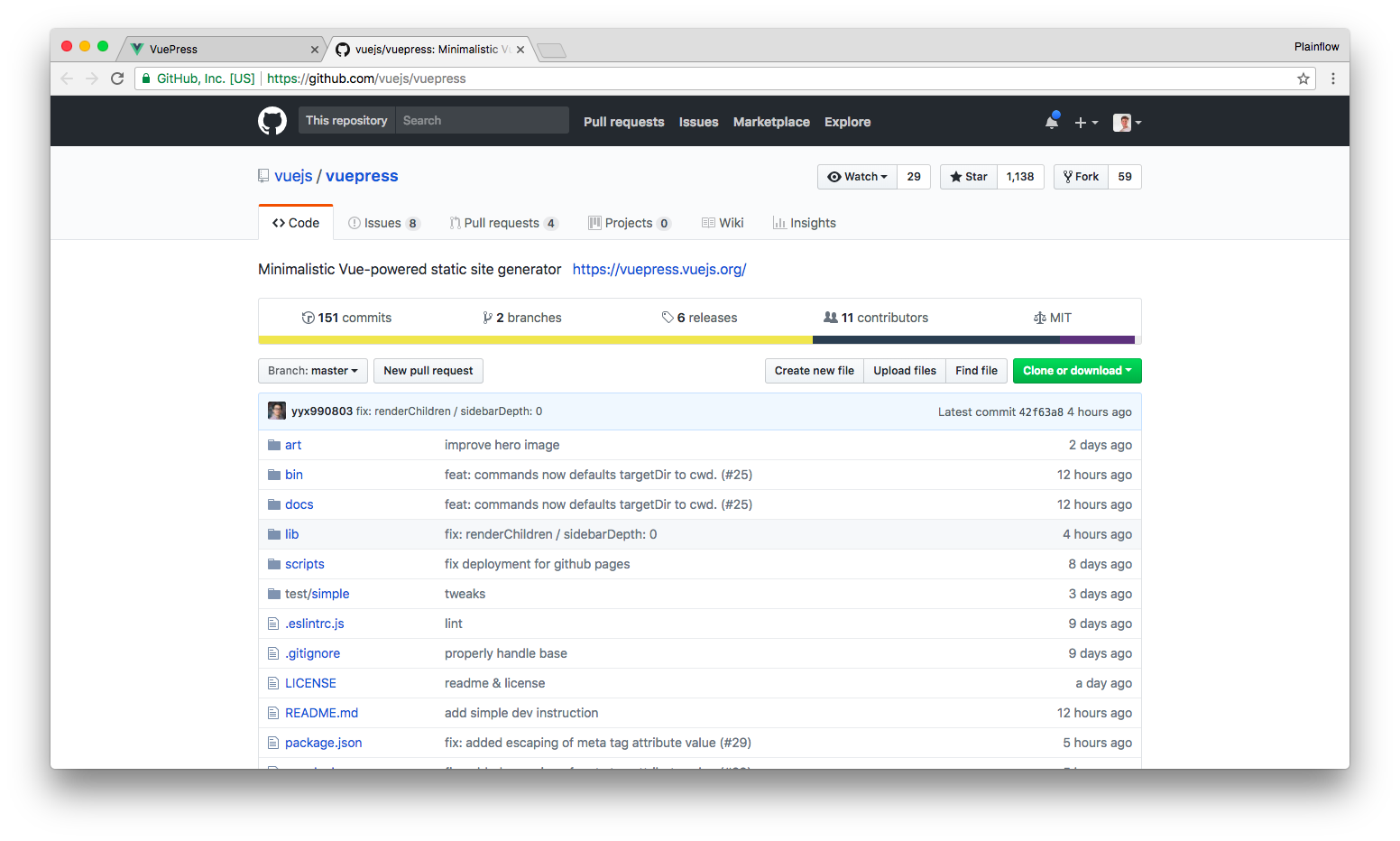Open the notifications bell icon
The image size is (1400, 841).
[1052, 122]
